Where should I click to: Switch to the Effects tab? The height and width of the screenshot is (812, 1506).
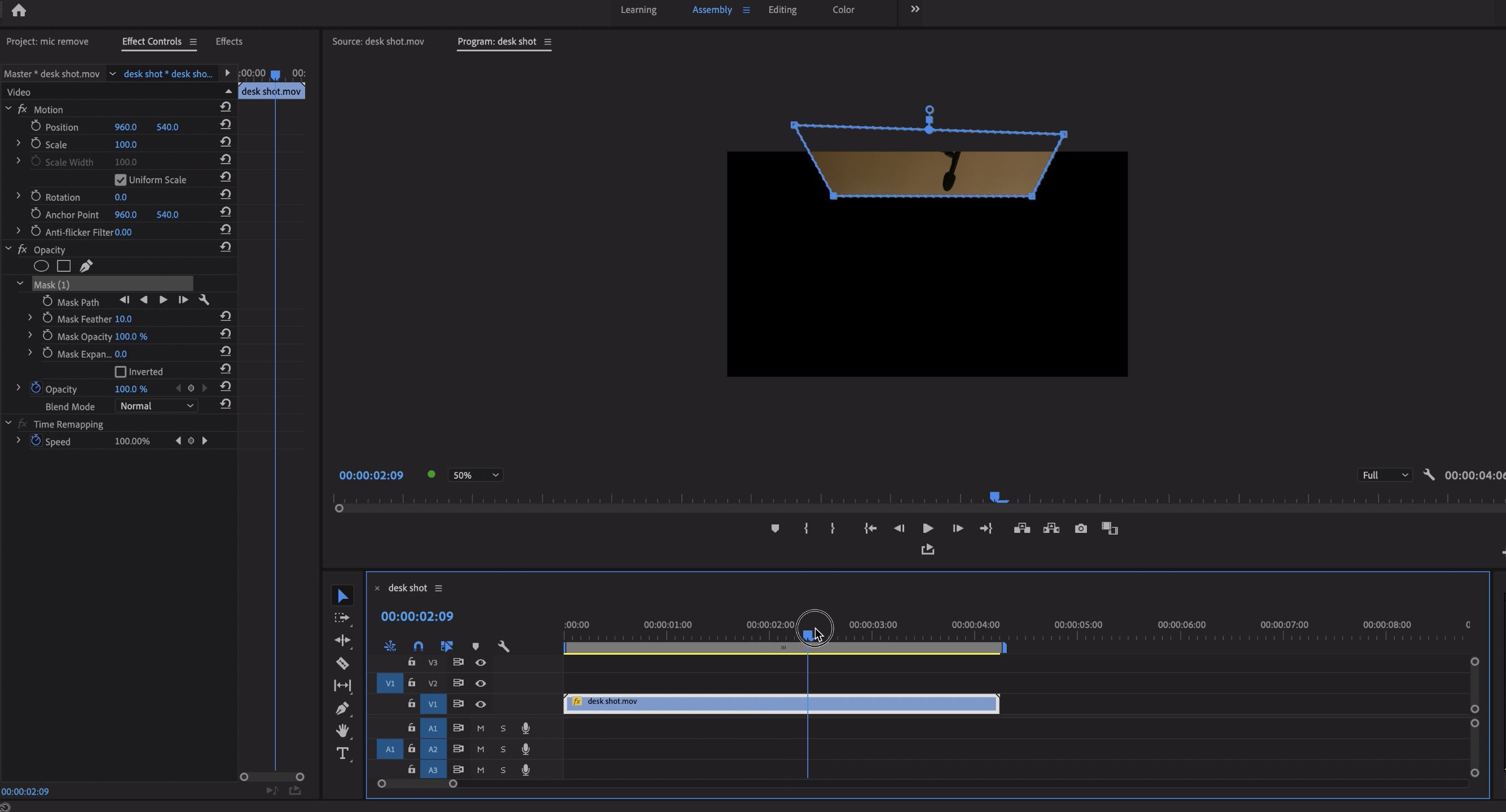[228, 41]
